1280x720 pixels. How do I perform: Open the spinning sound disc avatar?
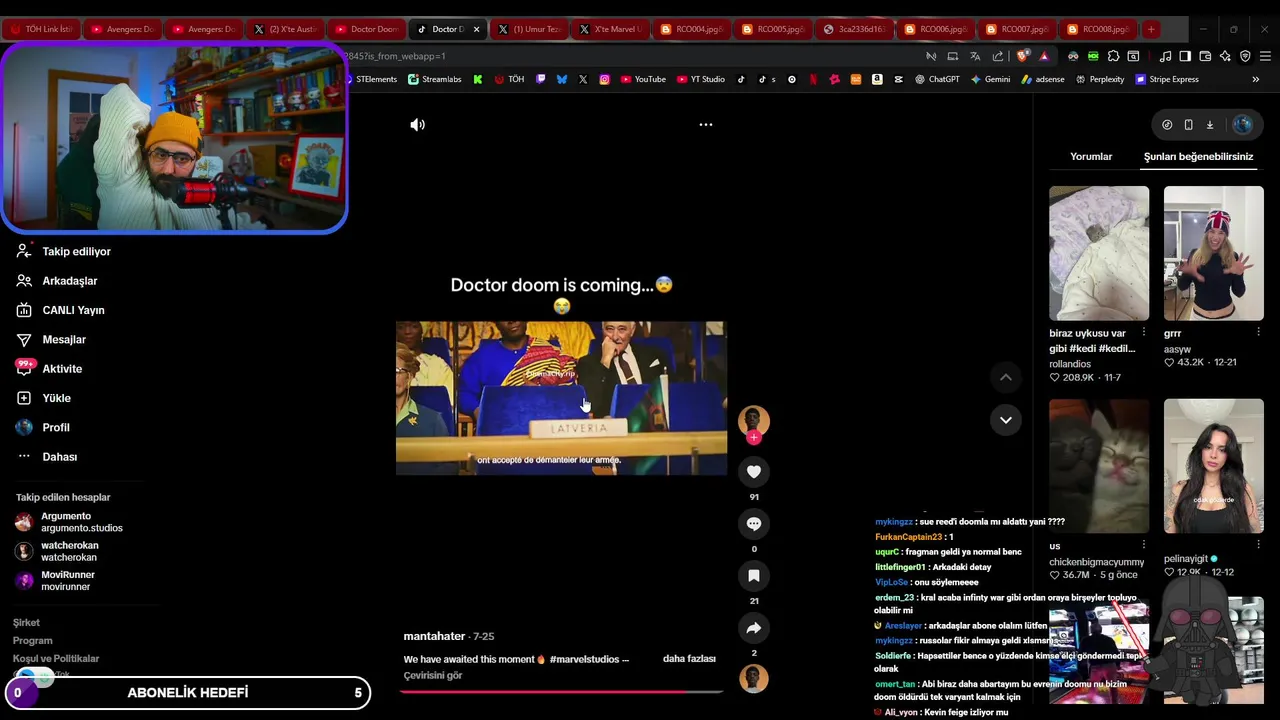coord(754,678)
